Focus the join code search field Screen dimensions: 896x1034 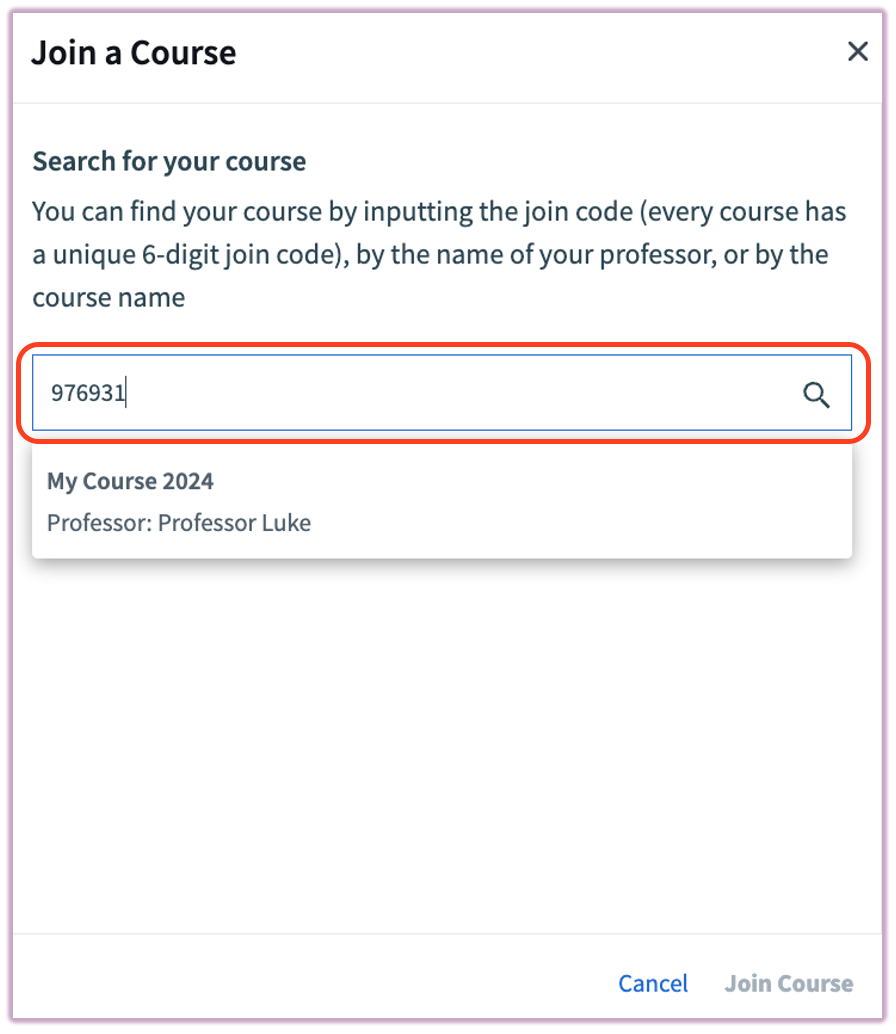click(x=400, y=393)
